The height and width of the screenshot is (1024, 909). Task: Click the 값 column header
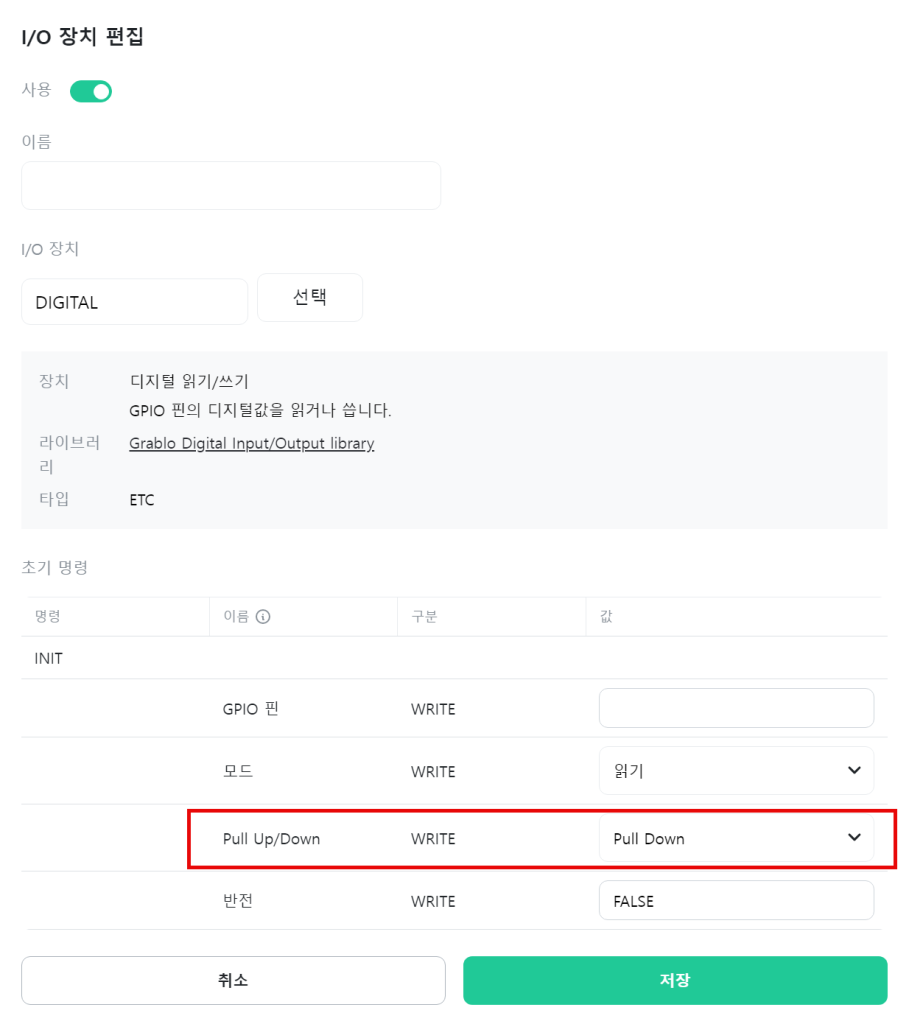[606, 616]
